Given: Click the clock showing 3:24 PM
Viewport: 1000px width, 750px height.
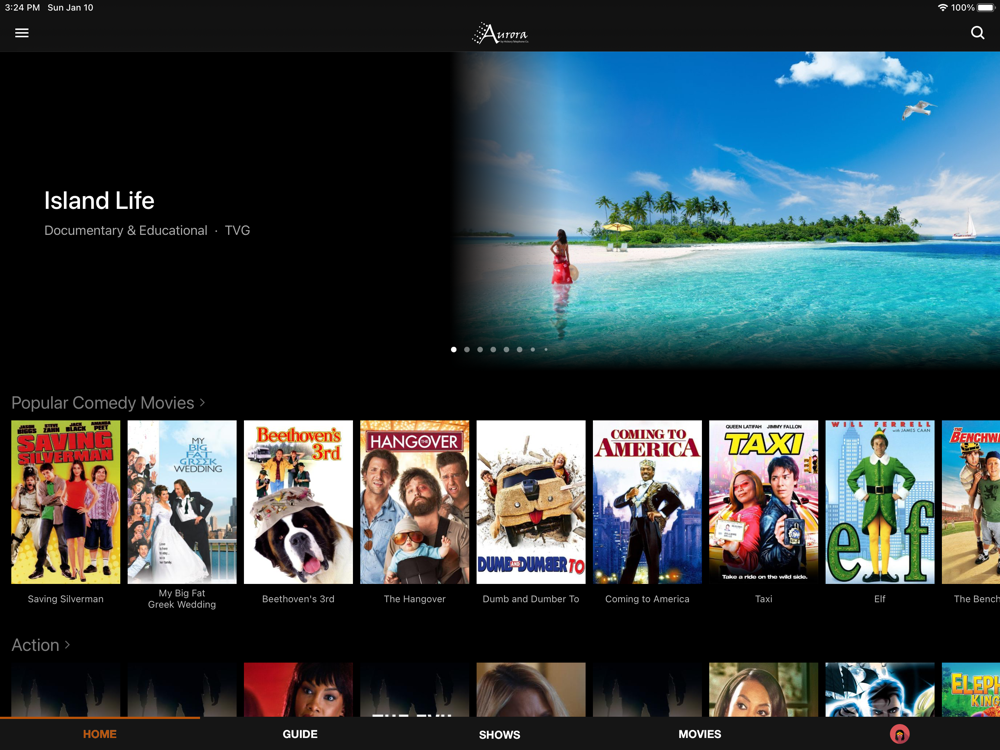Looking at the screenshot, I should click(22, 8).
